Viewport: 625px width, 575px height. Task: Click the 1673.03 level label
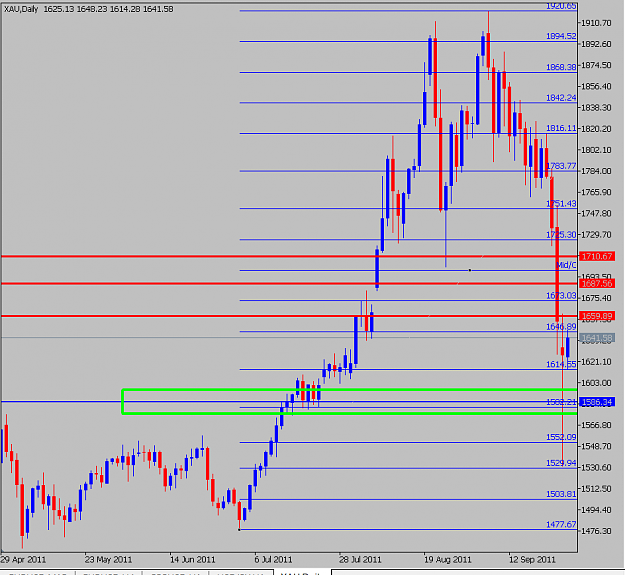click(x=561, y=296)
